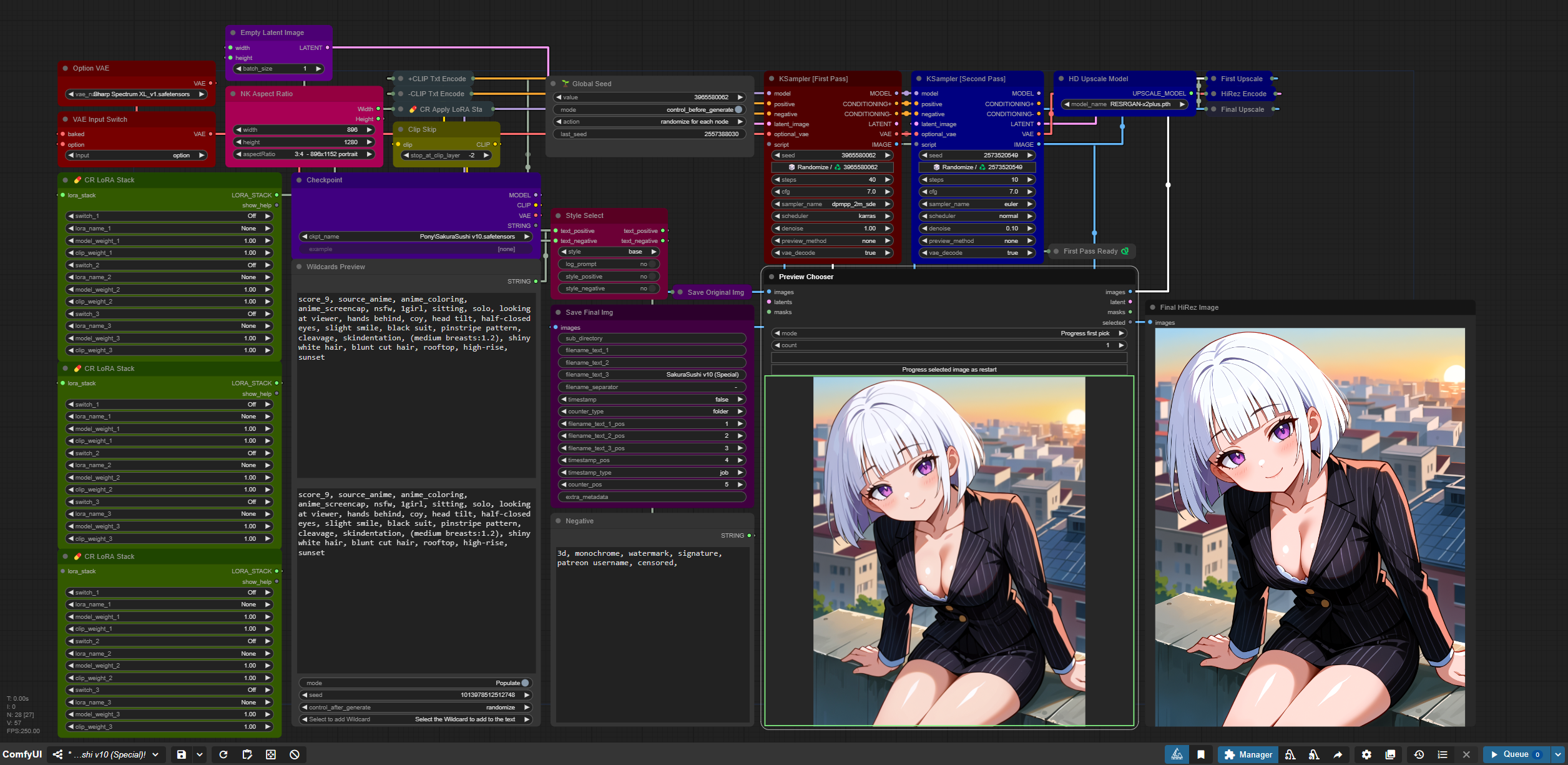Open the Queue options dropdown arrow
Viewport: 1568px width, 765px height.
pyautogui.click(x=1558, y=754)
